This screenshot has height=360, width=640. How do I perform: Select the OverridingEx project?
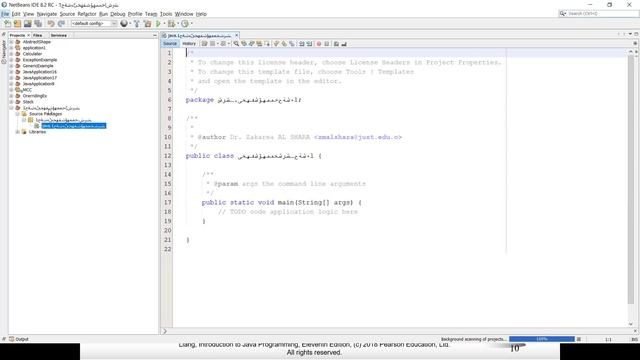click(x=35, y=96)
